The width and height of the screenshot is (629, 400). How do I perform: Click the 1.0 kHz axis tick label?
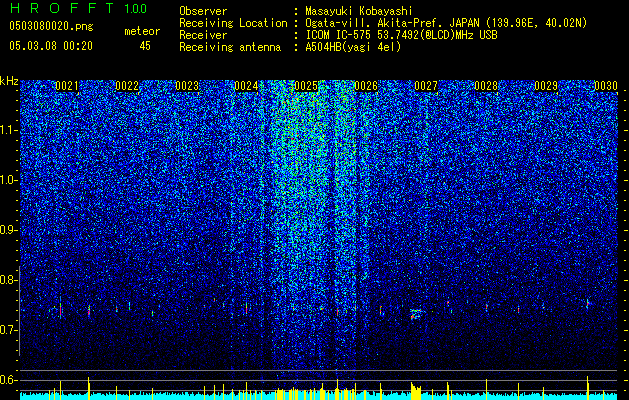click(x=8, y=180)
